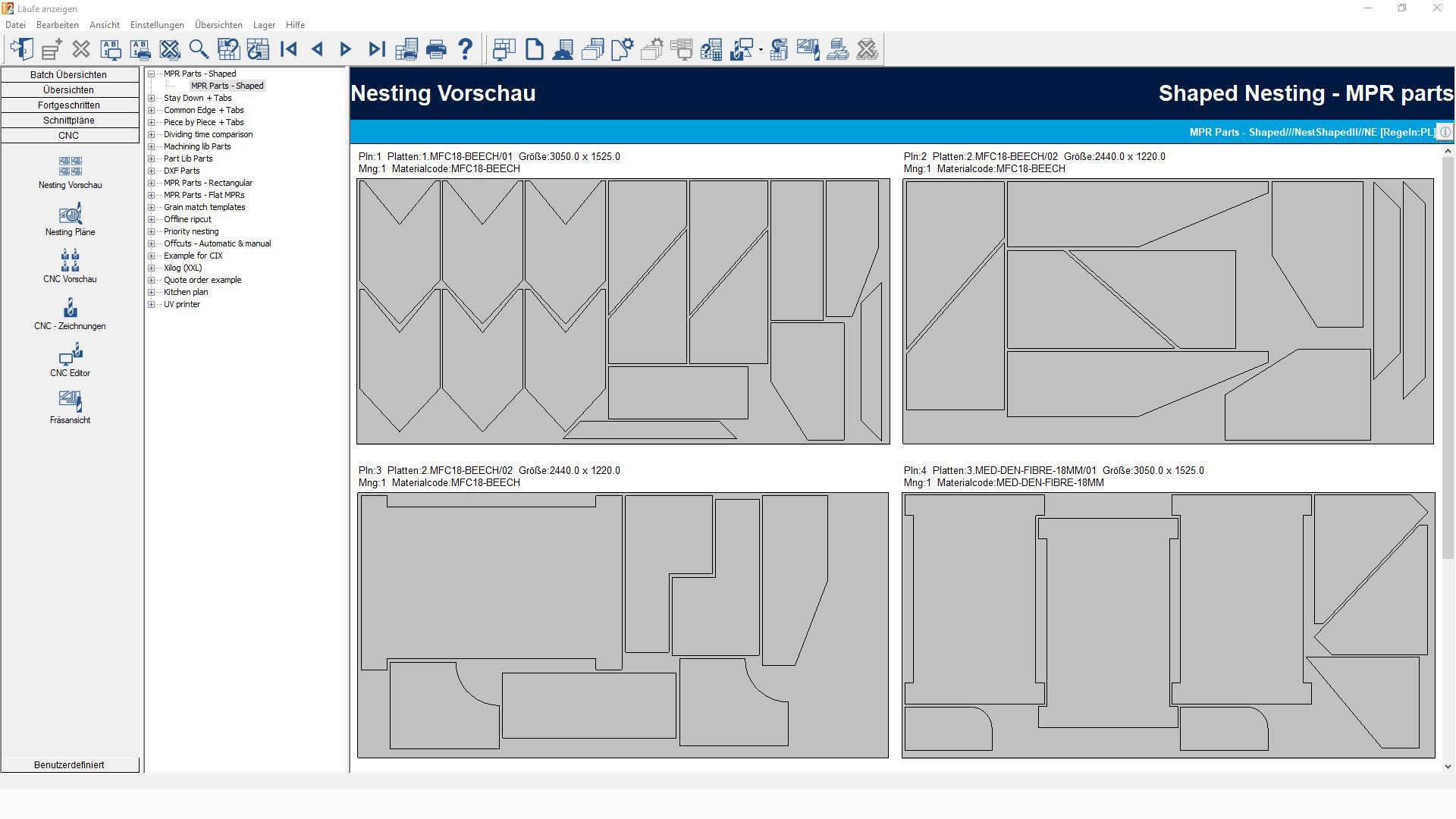Go to next run with the right arrow

click(x=346, y=50)
